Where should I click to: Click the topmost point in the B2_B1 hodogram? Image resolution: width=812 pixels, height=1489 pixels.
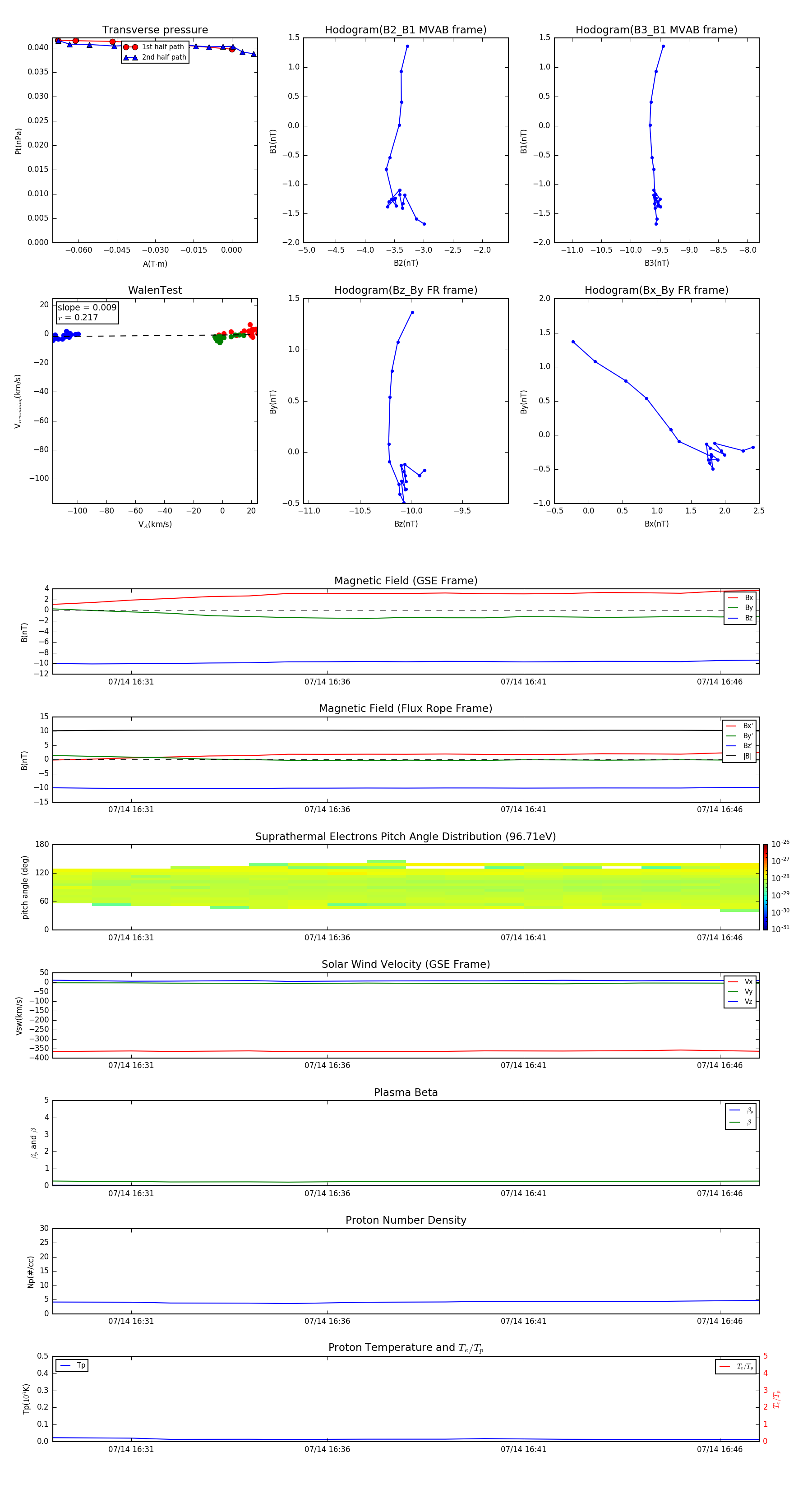click(407, 46)
